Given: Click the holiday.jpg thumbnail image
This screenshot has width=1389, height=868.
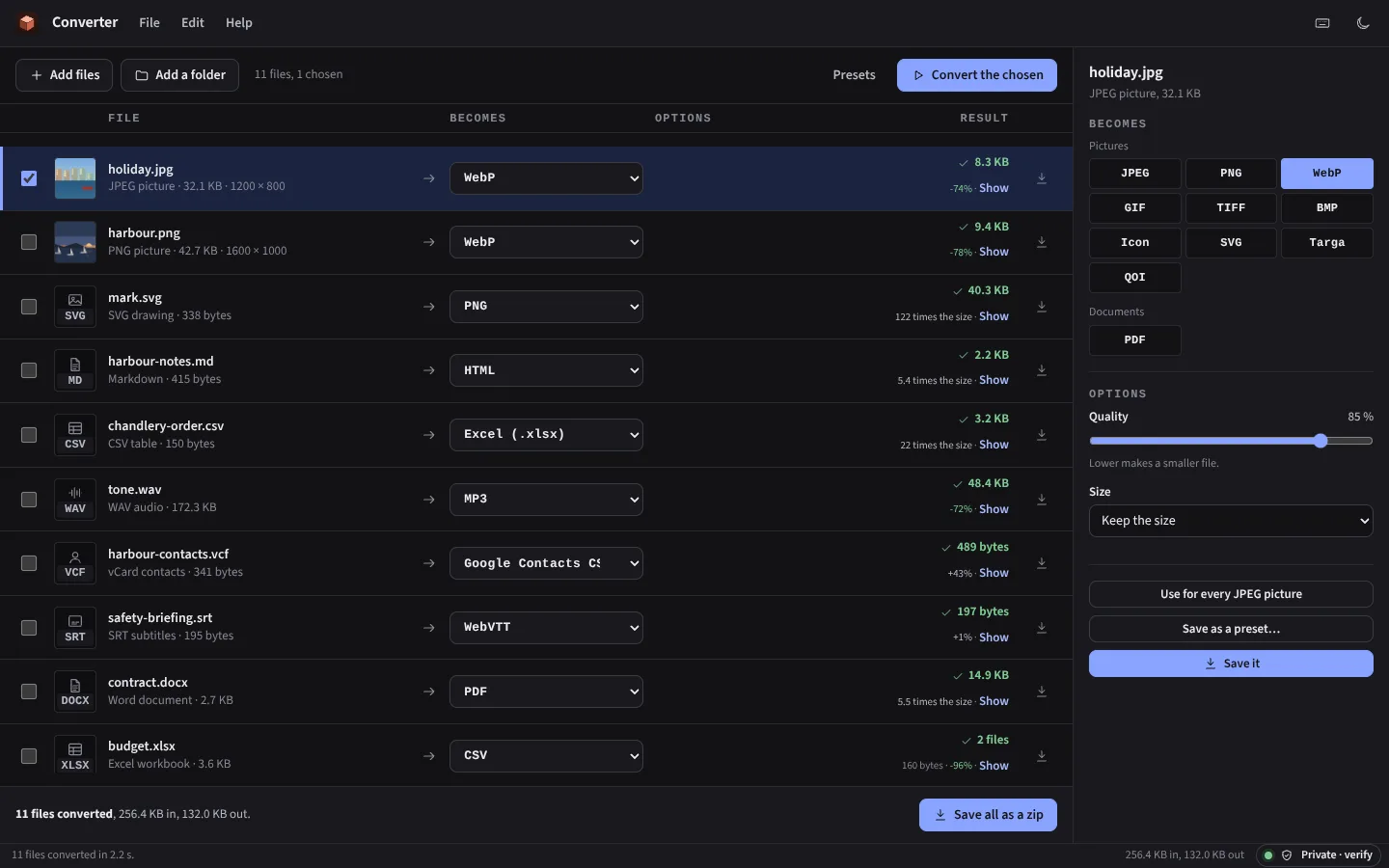Looking at the screenshot, I should coord(75,178).
